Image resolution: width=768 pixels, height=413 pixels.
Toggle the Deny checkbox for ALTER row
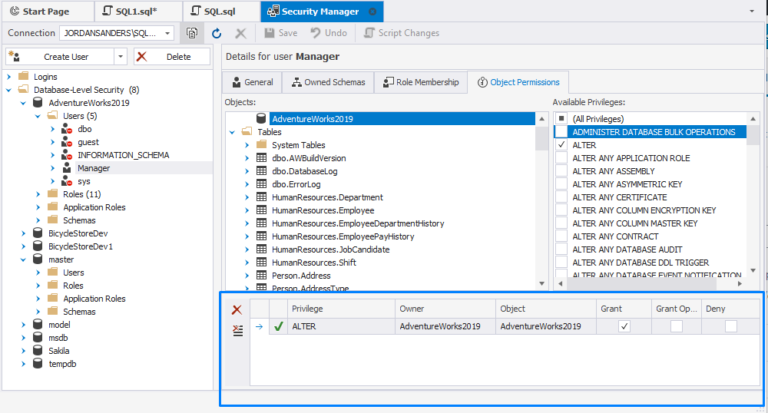[x=731, y=326]
